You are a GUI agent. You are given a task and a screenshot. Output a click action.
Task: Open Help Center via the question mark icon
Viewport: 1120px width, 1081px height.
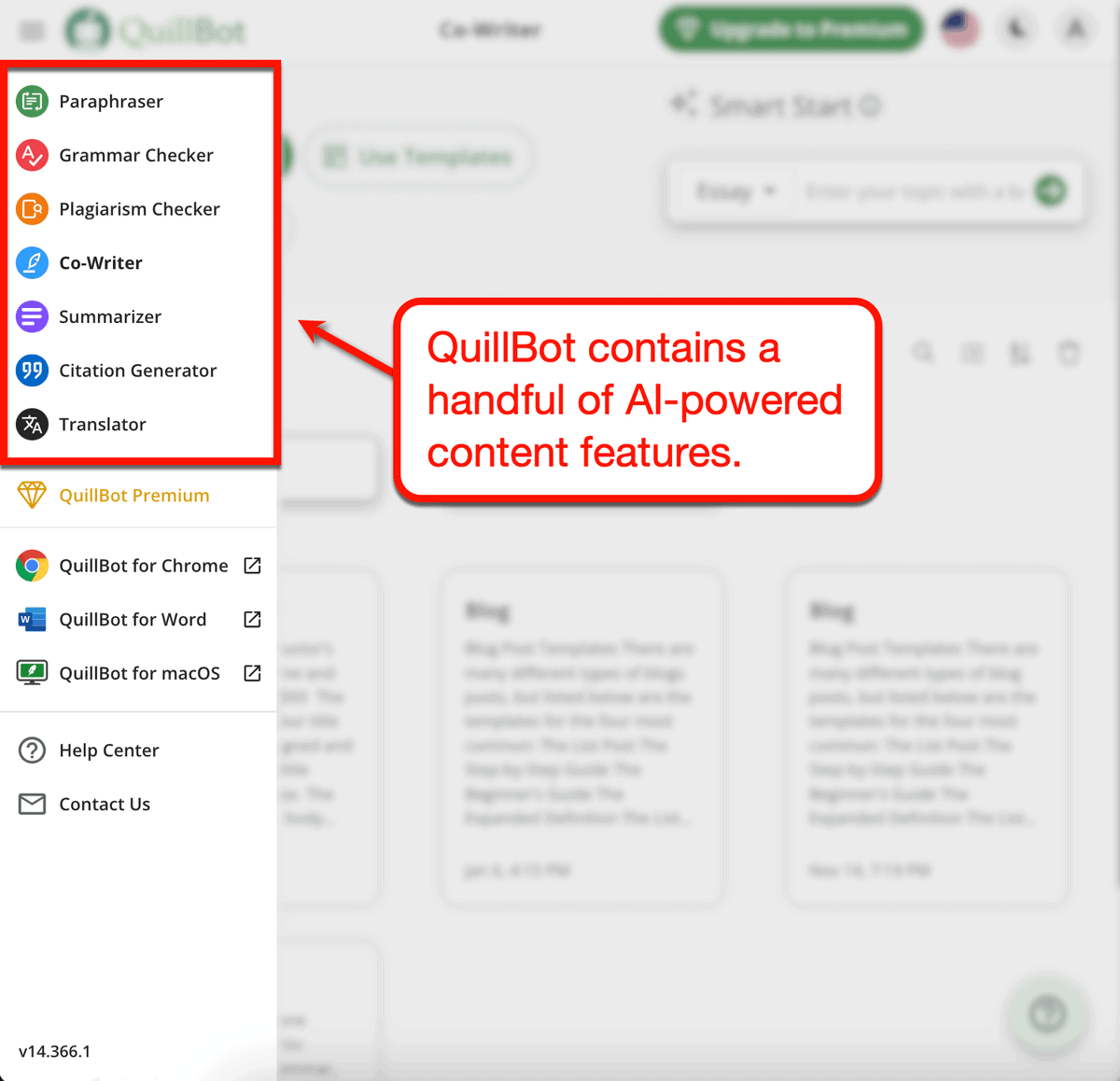click(32, 750)
